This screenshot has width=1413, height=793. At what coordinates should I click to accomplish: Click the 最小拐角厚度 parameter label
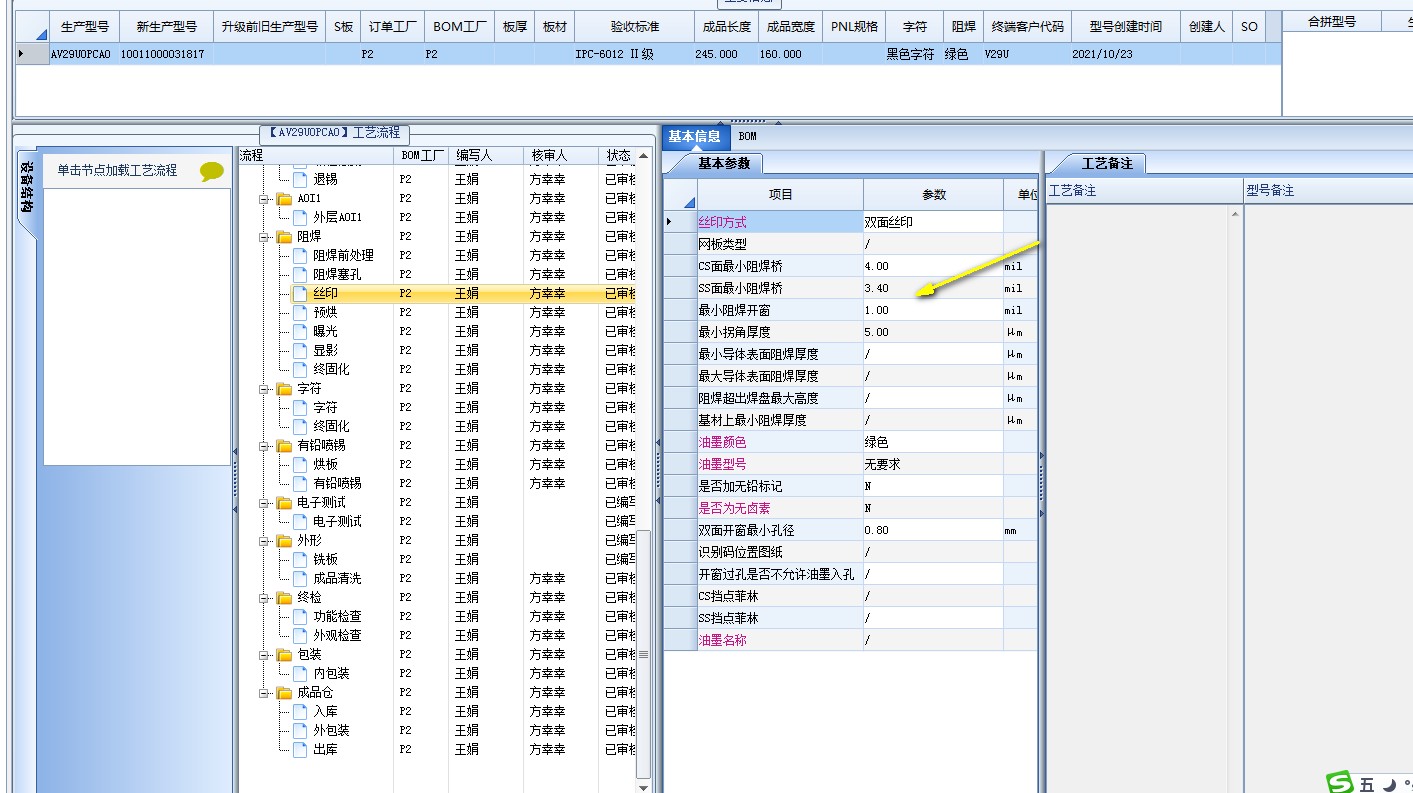tap(734, 332)
